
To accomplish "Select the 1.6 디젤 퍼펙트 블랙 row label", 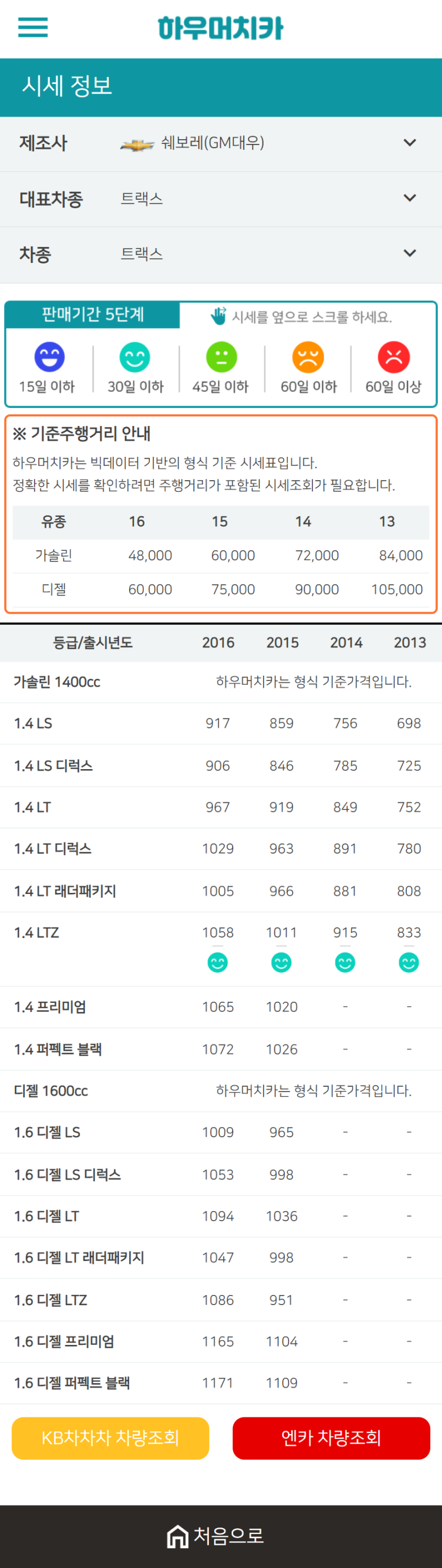I will pyautogui.click(x=72, y=1382).
